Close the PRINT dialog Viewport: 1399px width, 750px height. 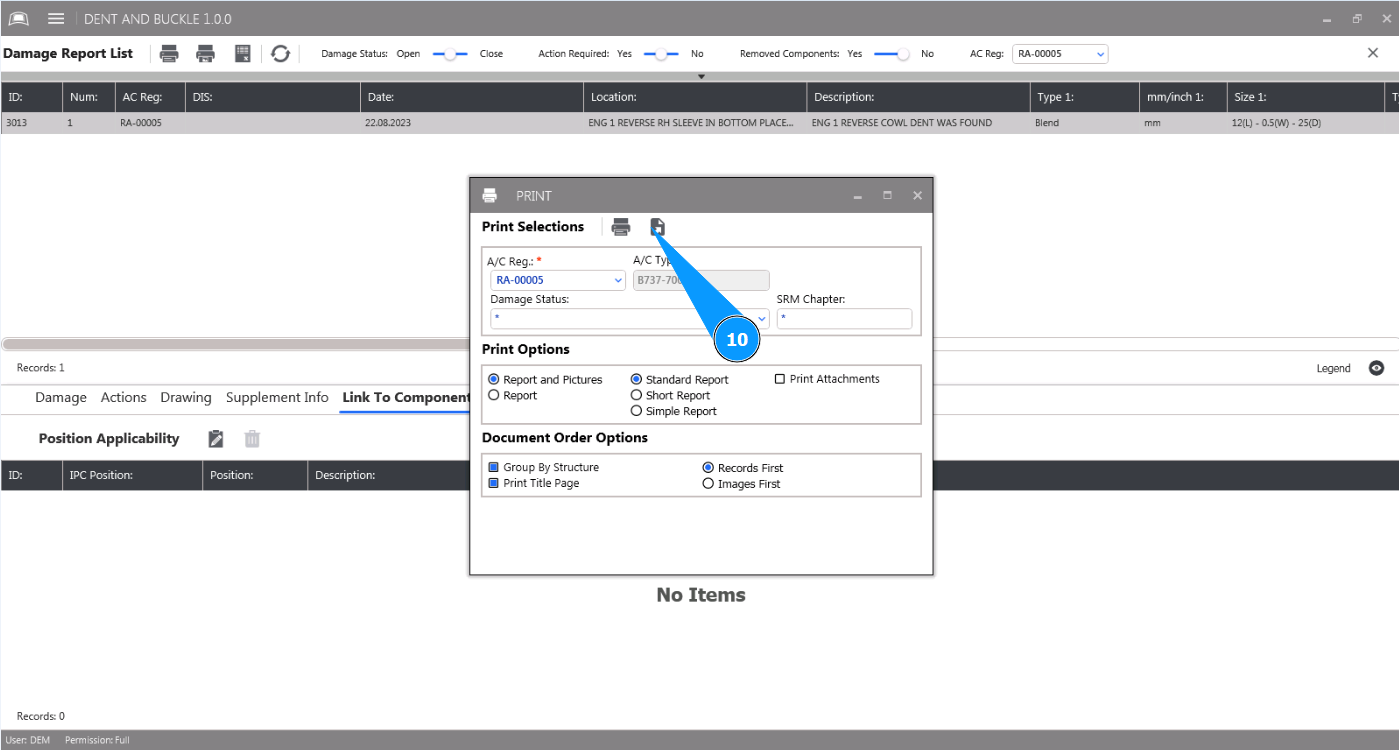click(x=917, y=196)
